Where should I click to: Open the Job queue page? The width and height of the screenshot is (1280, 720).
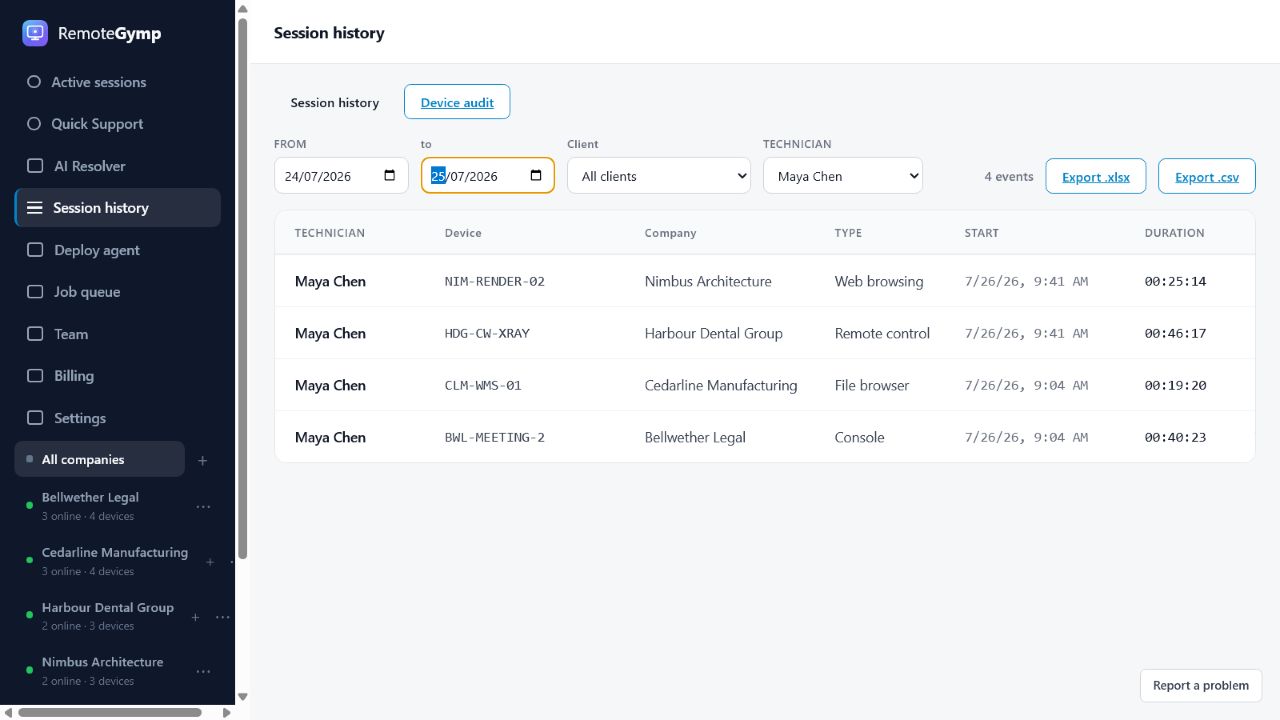pyautogui.click(x=118, y=292)
